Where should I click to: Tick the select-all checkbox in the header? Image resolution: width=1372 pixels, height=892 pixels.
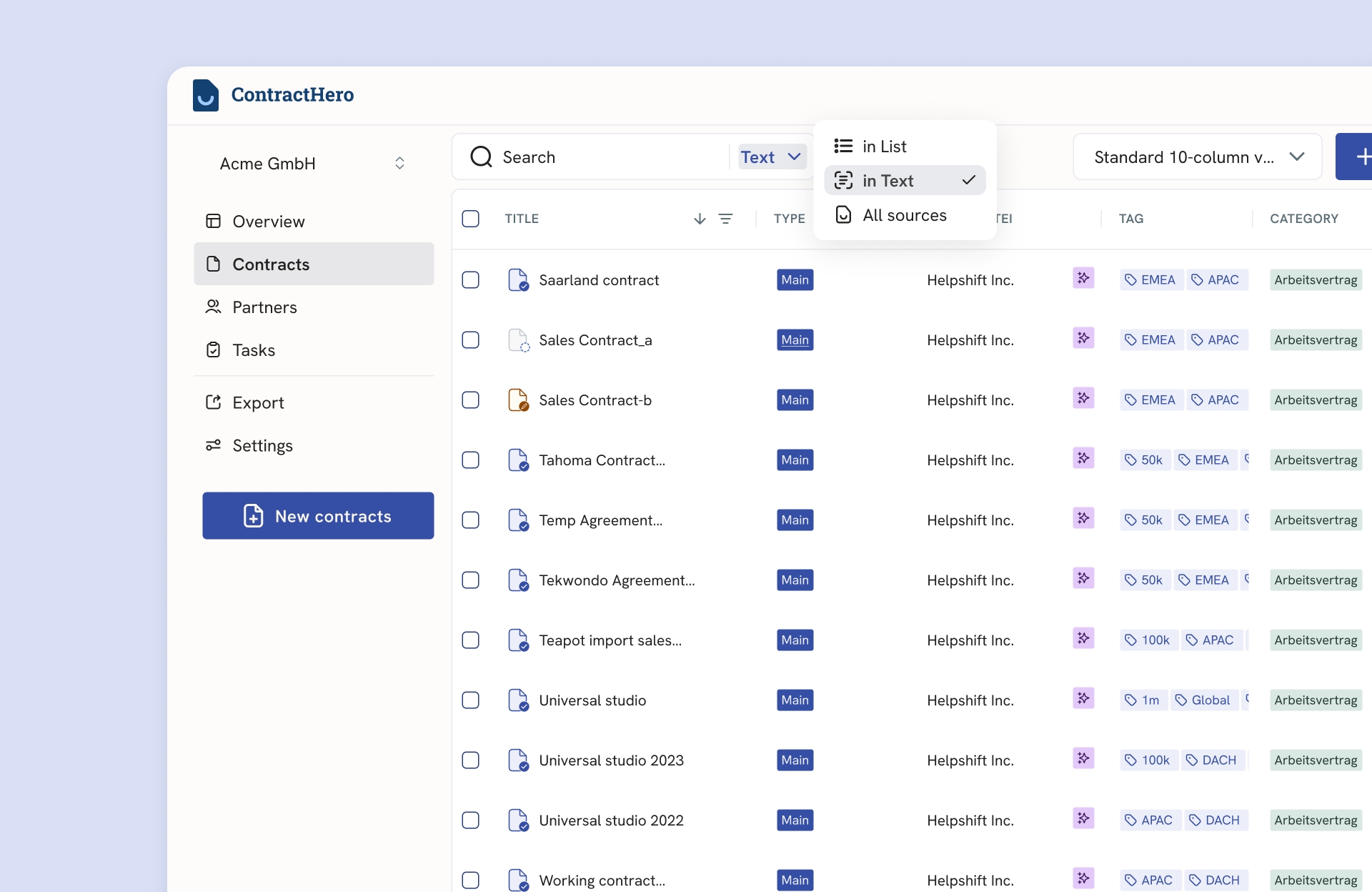point(470,219)
